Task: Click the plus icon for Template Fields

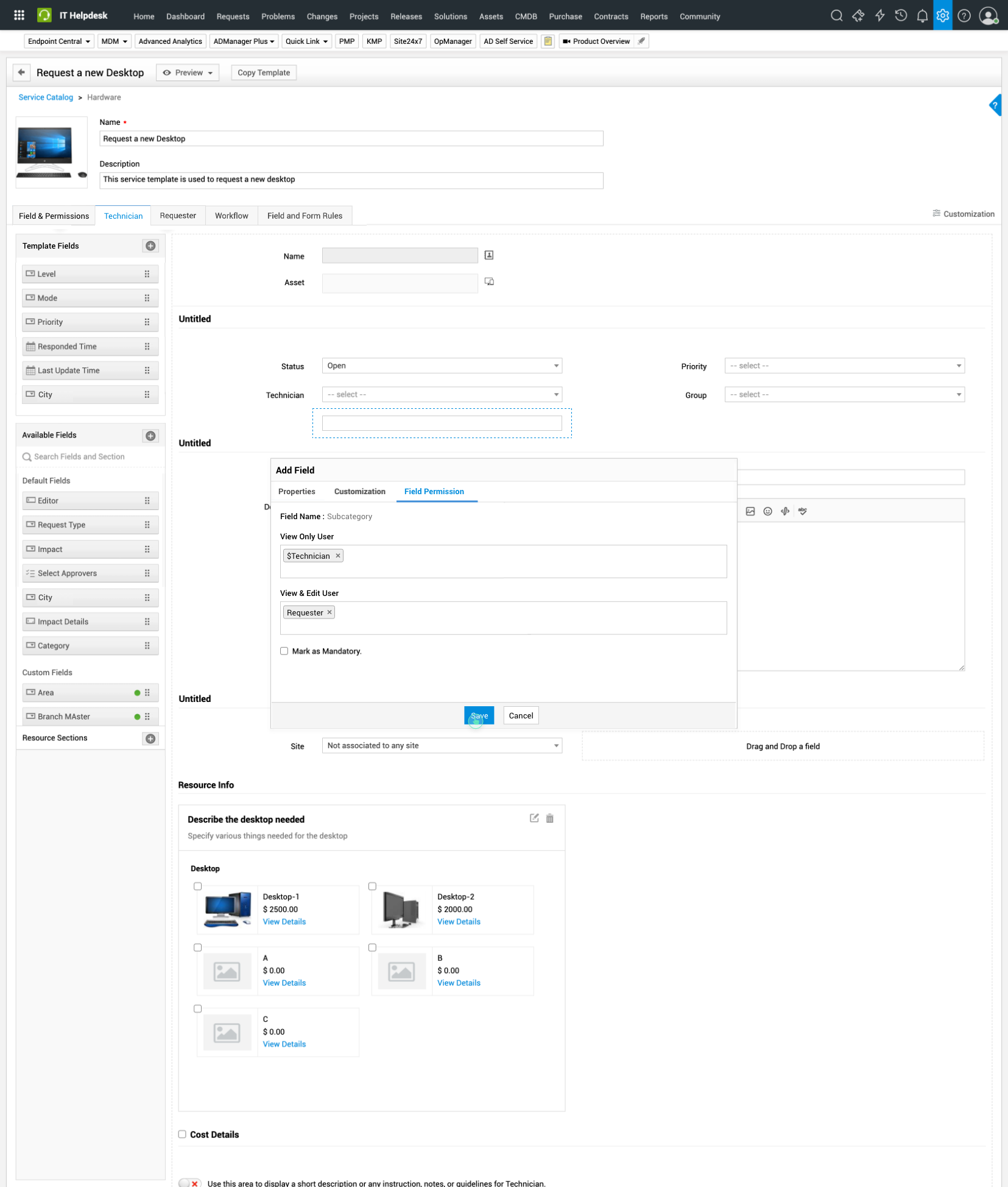Action: point(150,246)
